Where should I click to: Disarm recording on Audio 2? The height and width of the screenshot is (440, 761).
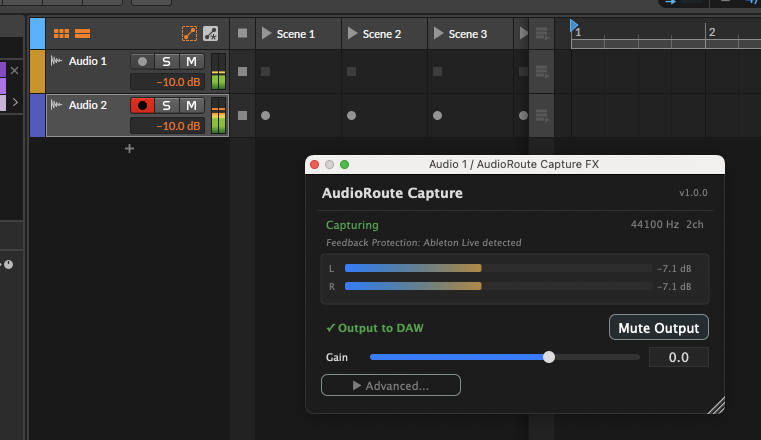142,105
